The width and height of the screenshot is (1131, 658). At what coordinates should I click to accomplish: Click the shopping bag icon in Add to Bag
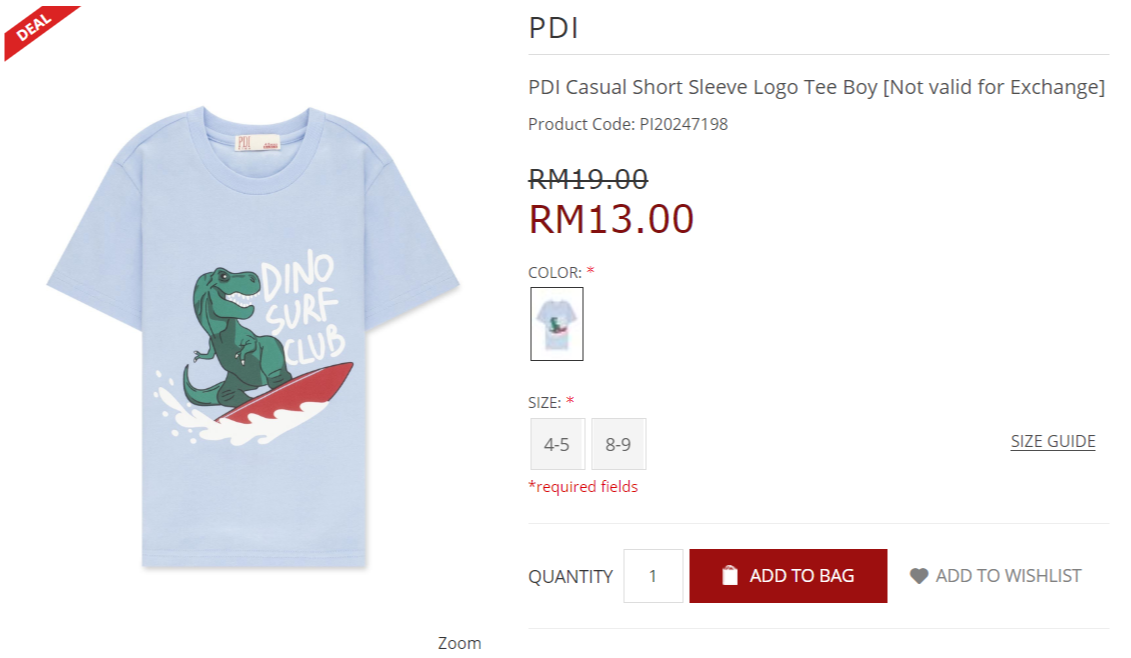coord(730,575)
